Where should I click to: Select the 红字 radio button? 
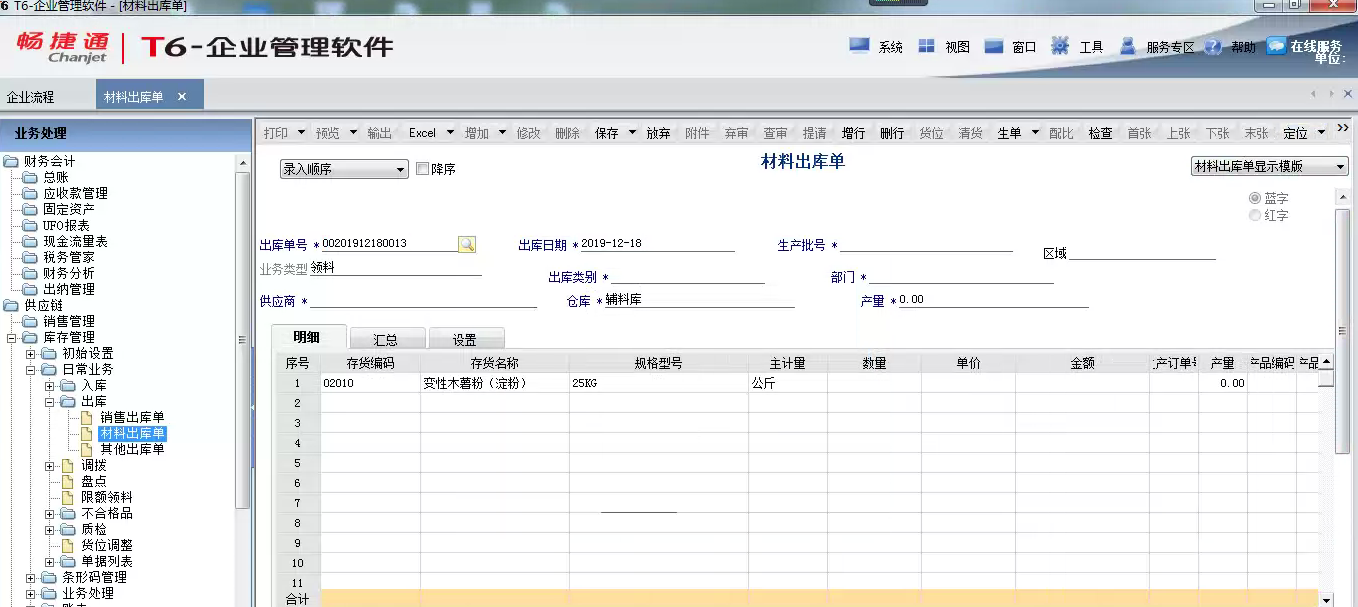(1255, 215)
